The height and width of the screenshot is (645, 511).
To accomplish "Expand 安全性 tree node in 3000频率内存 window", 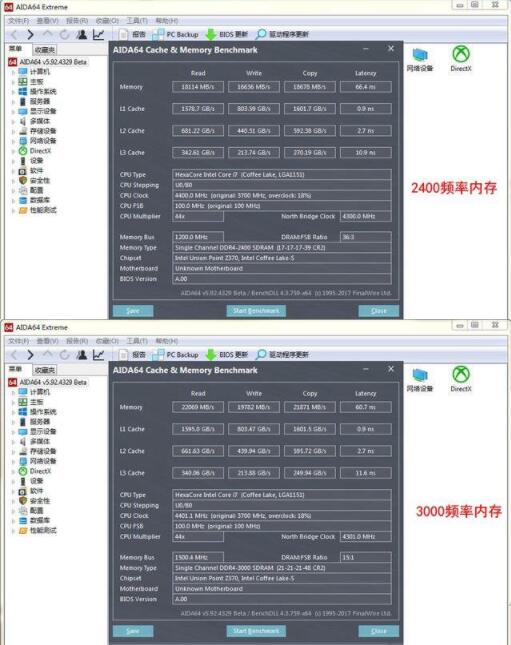I will click(13, 501).
